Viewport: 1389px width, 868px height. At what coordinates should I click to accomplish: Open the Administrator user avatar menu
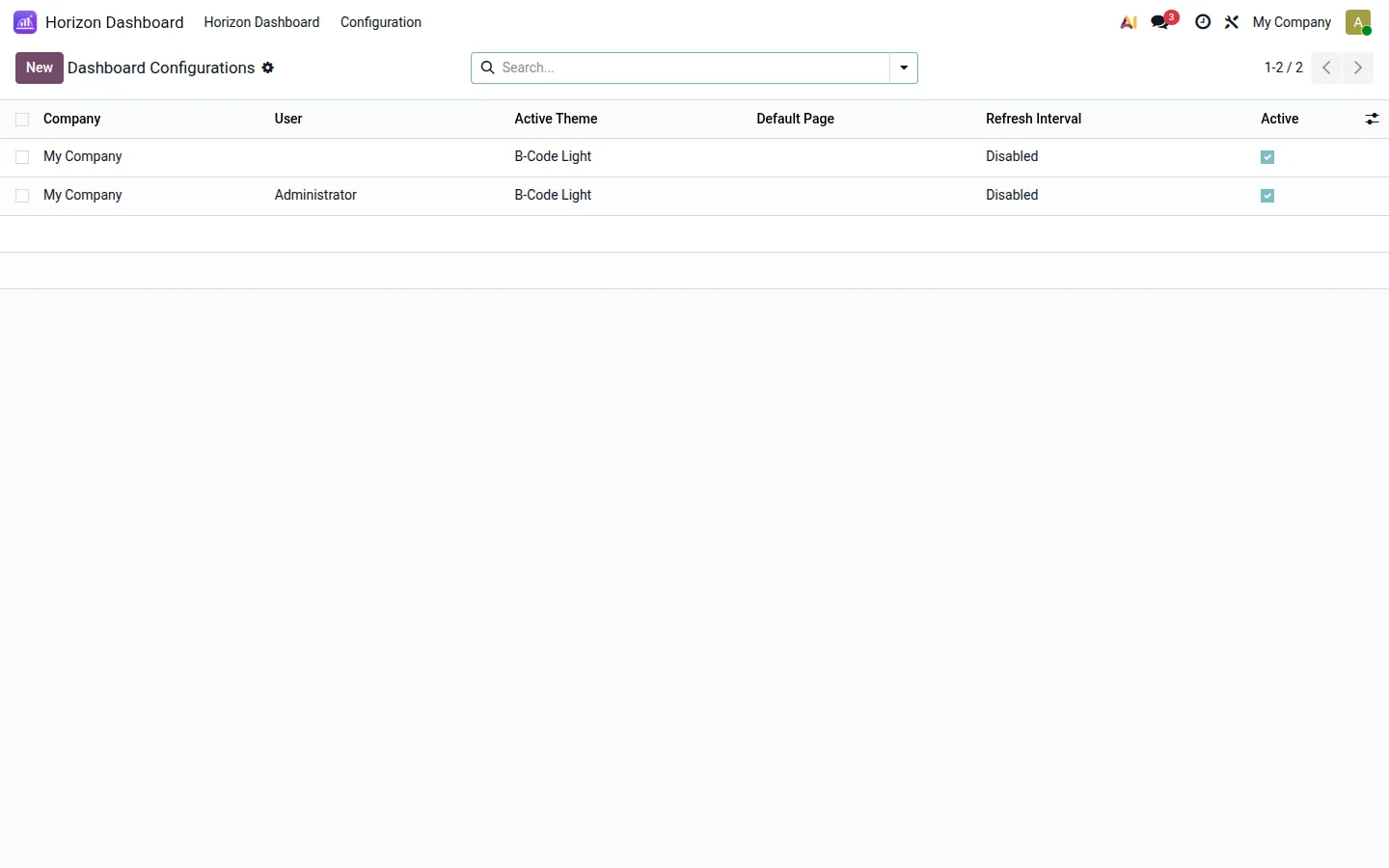pos(1358,22)
